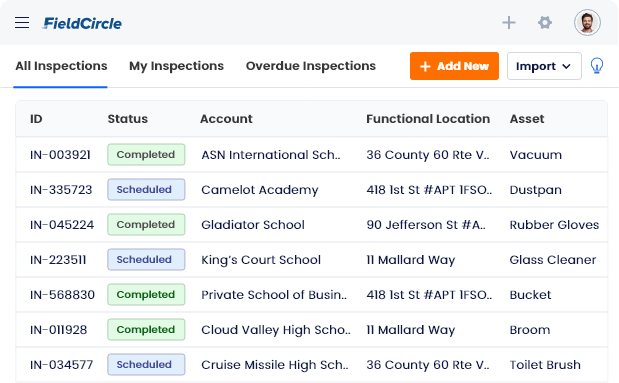Click the FieldCircle logo

pyautogui.click(x=82, y=23)
